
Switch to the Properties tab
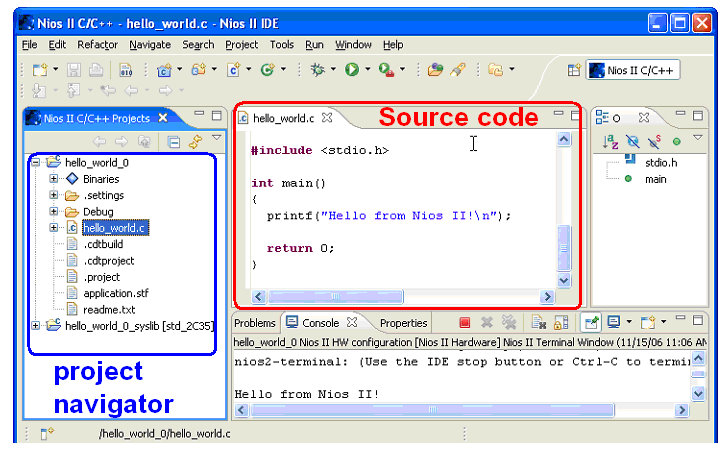click(x=404, y=323)
